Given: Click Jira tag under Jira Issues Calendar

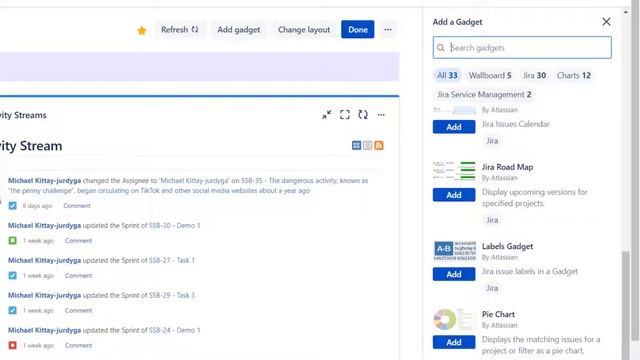Looking at the screenshot, I should (492, 141).
